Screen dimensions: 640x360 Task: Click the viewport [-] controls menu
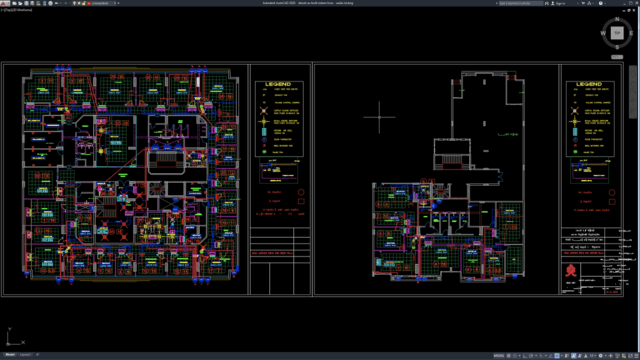click(2, 10)
